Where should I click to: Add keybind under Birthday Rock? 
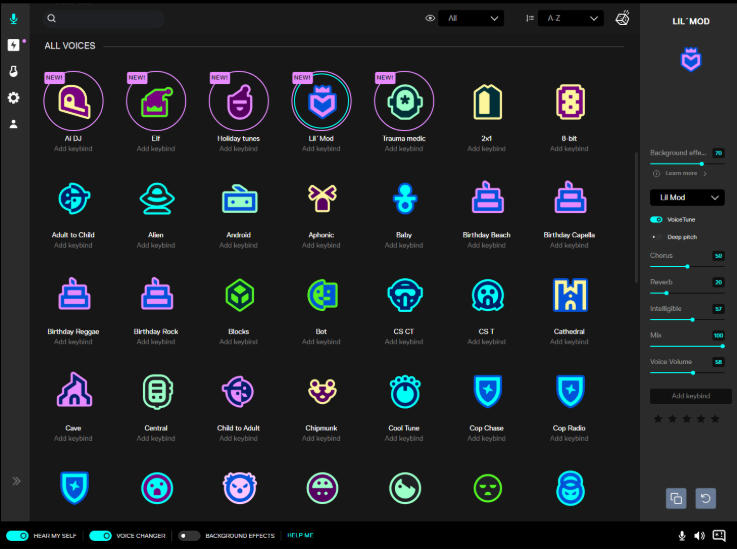156,342
